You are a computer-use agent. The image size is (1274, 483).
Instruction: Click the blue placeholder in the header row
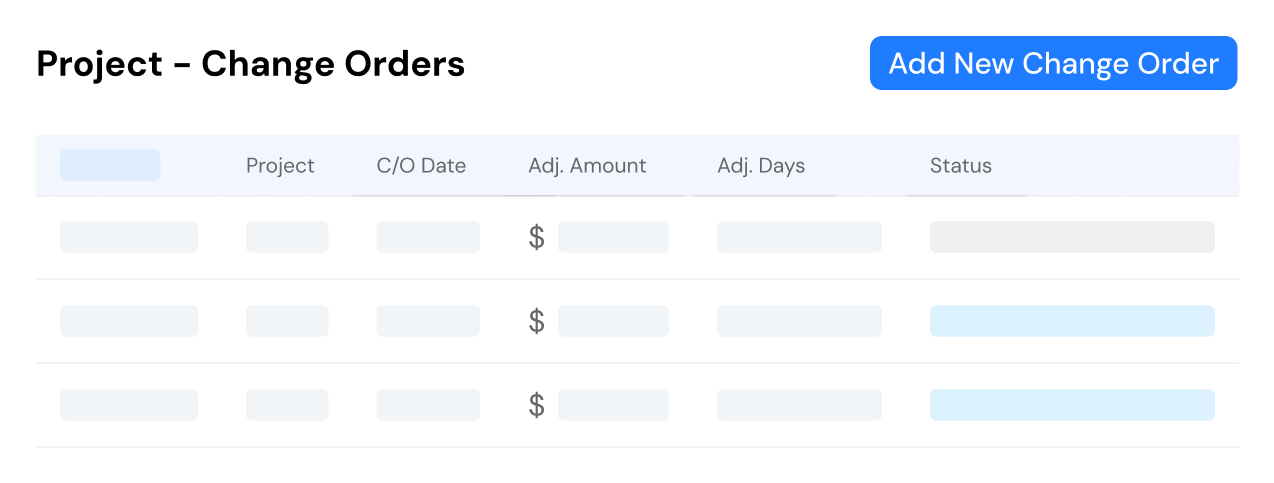(x=110, y=165)
